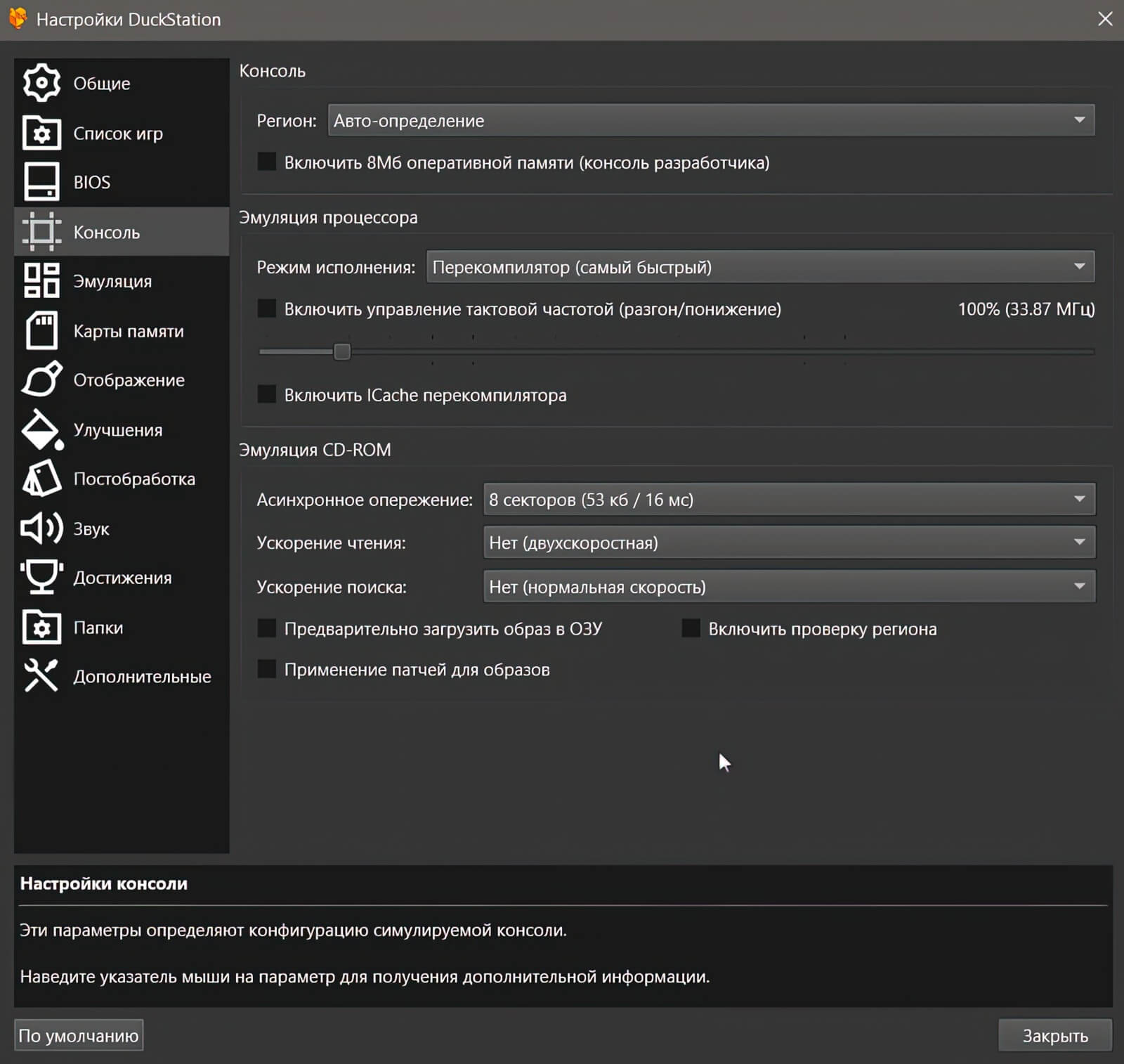Click the Звук speaker icon
This screenshot has width=1124, height=1064.
[41, 528]
